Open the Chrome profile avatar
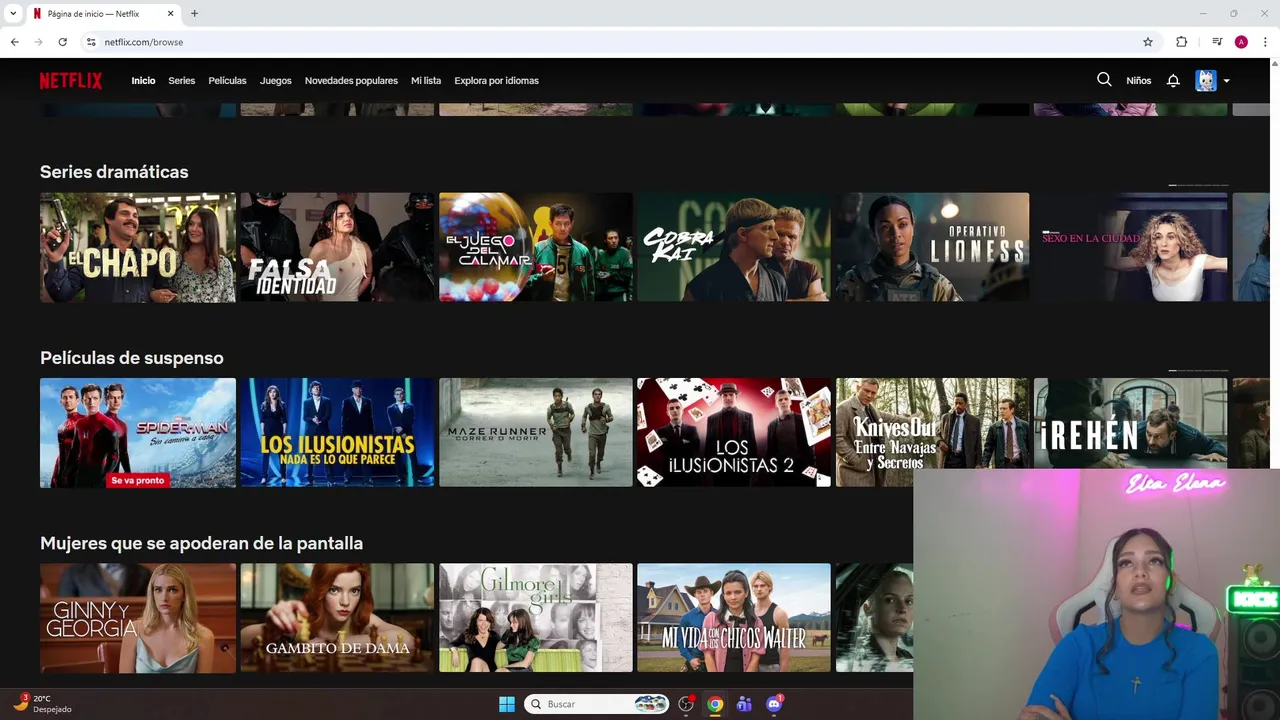The image size is (1280, 720). 1241,42
